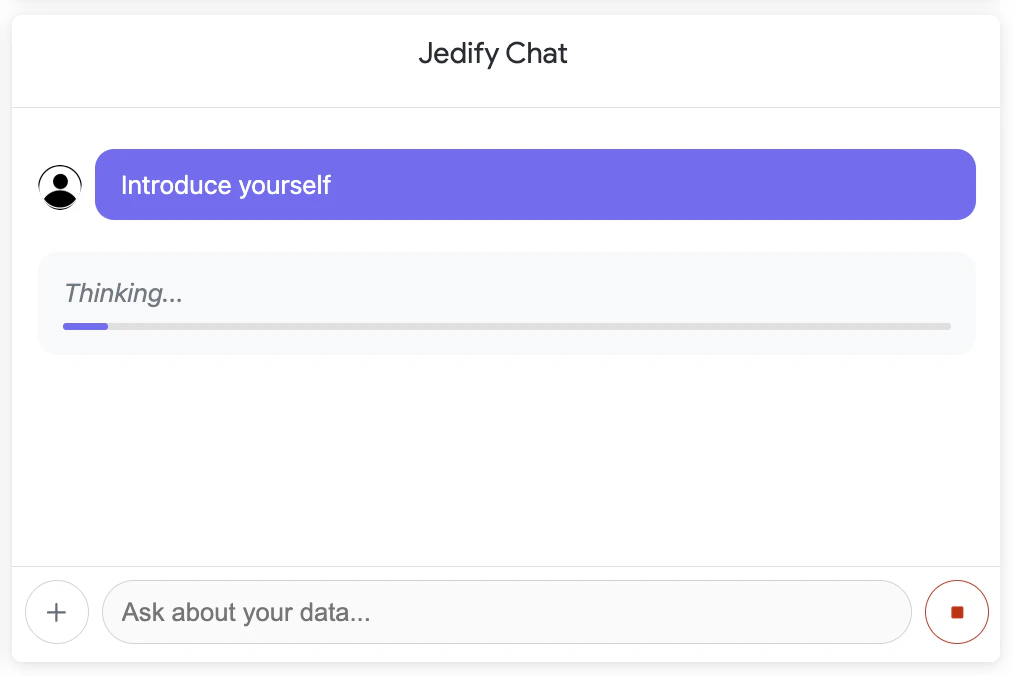Click the Thinking... status text
The height and width of the screenshot is (676, 1014).
point(123,293)
